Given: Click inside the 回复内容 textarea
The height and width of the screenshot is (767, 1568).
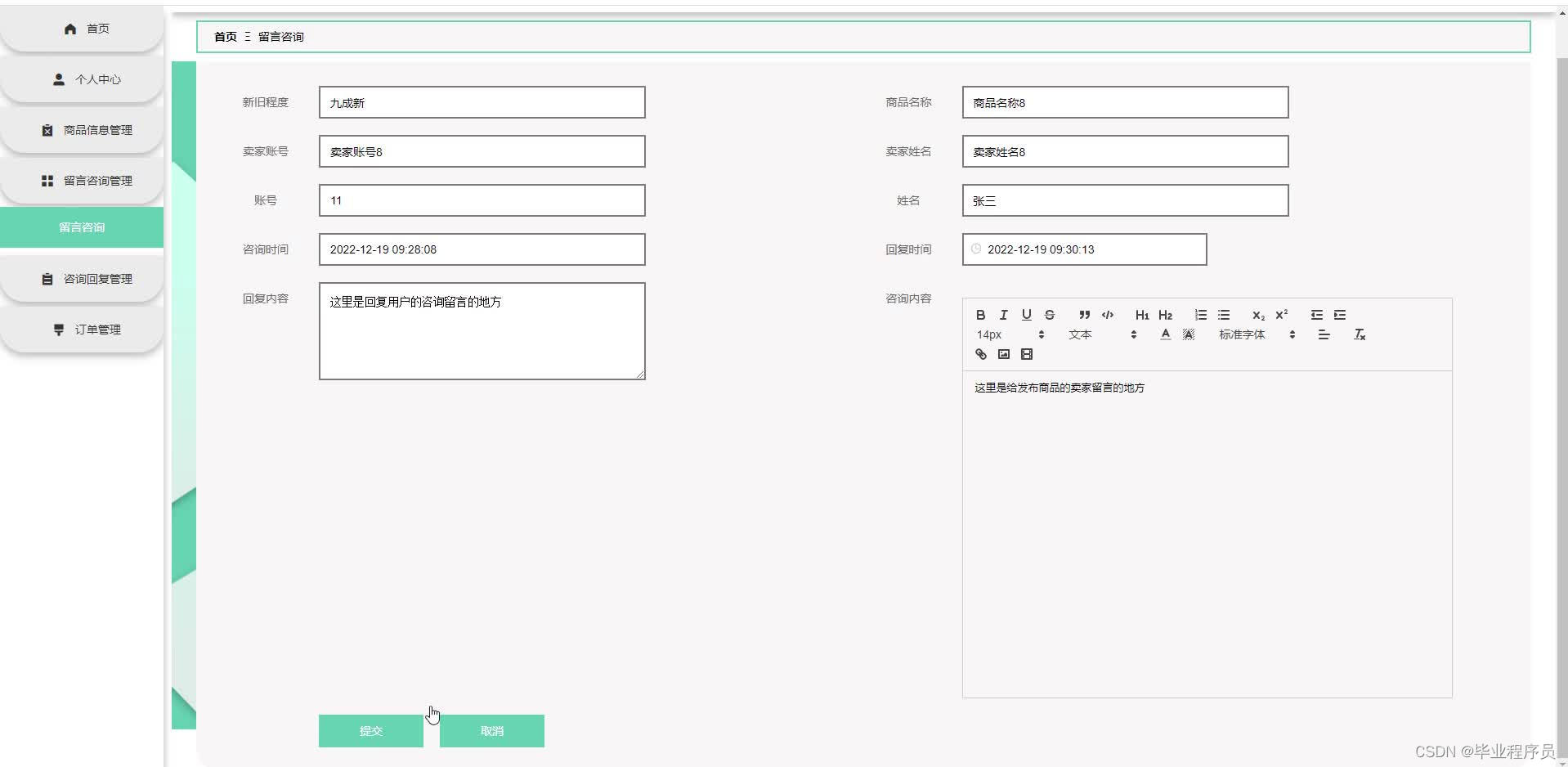Looking at the screenshot, I should pos(482,331).
